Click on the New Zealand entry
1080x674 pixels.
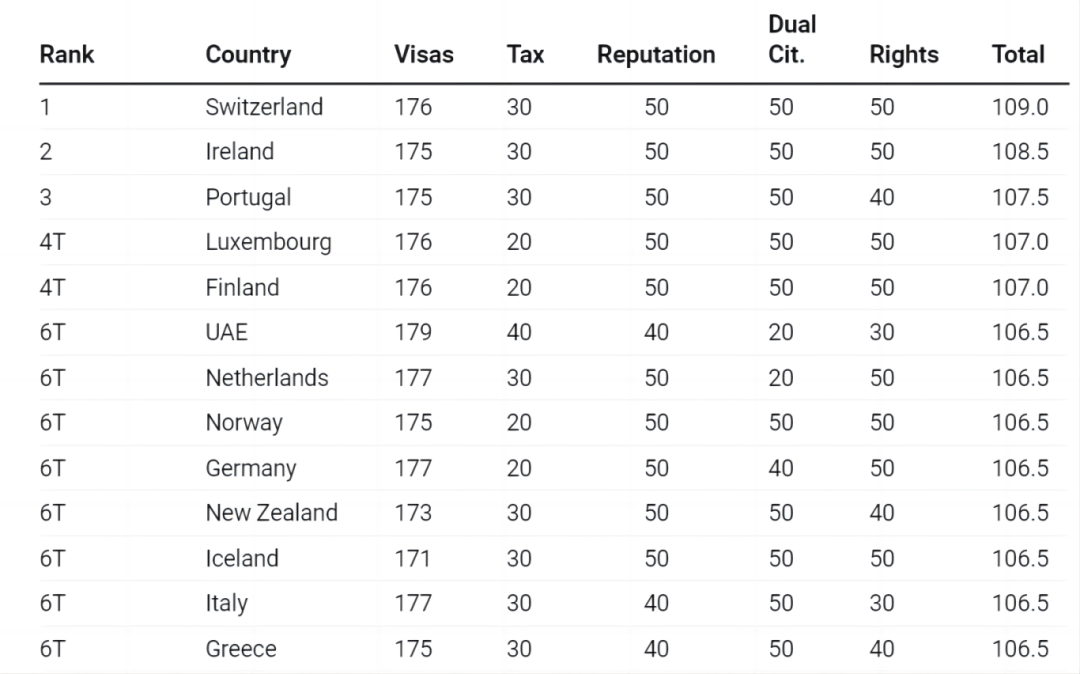coord(271,513)
